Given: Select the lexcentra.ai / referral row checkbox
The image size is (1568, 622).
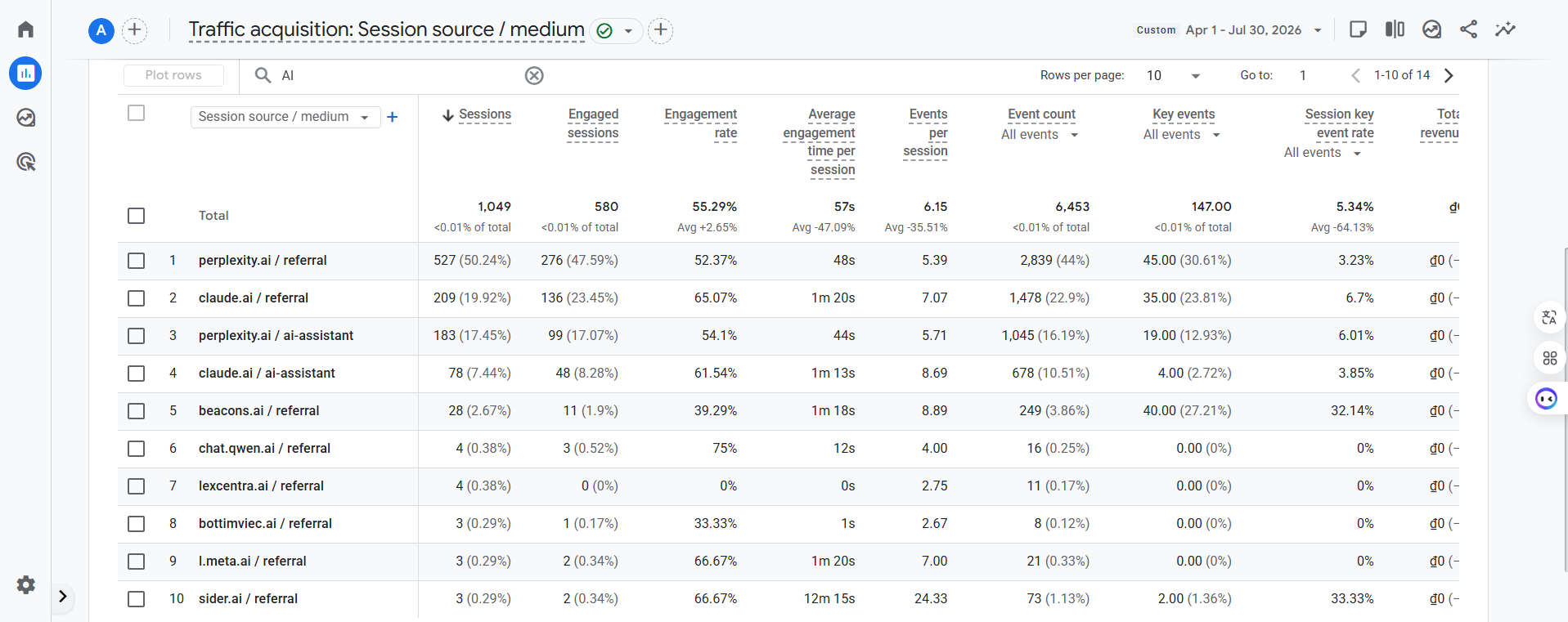Looking at the screenshot, I should tap(137, 486).
